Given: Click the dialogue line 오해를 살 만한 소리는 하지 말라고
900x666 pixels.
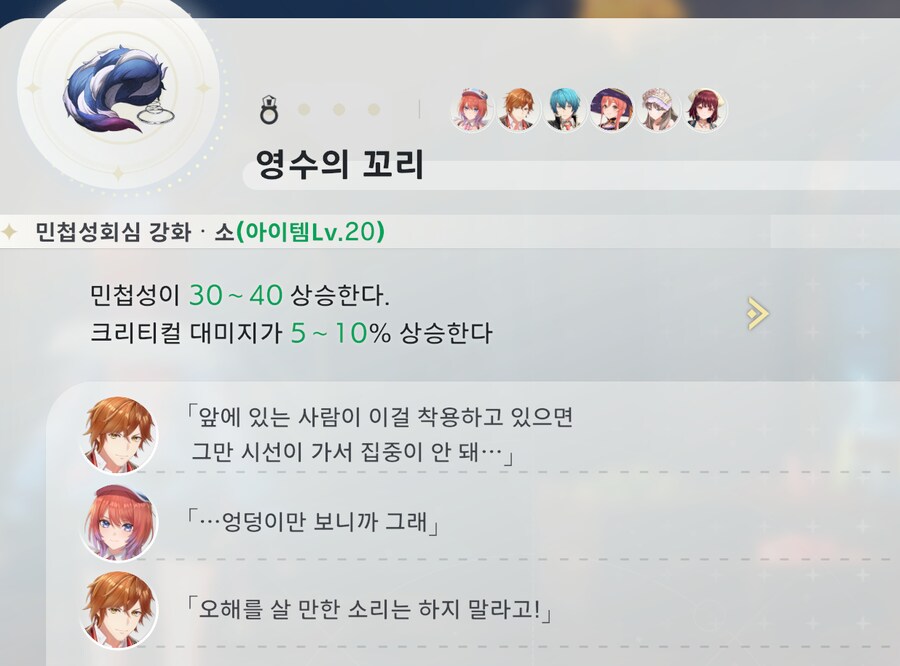Looking at the screenshot, I should (x=368, y=610).
